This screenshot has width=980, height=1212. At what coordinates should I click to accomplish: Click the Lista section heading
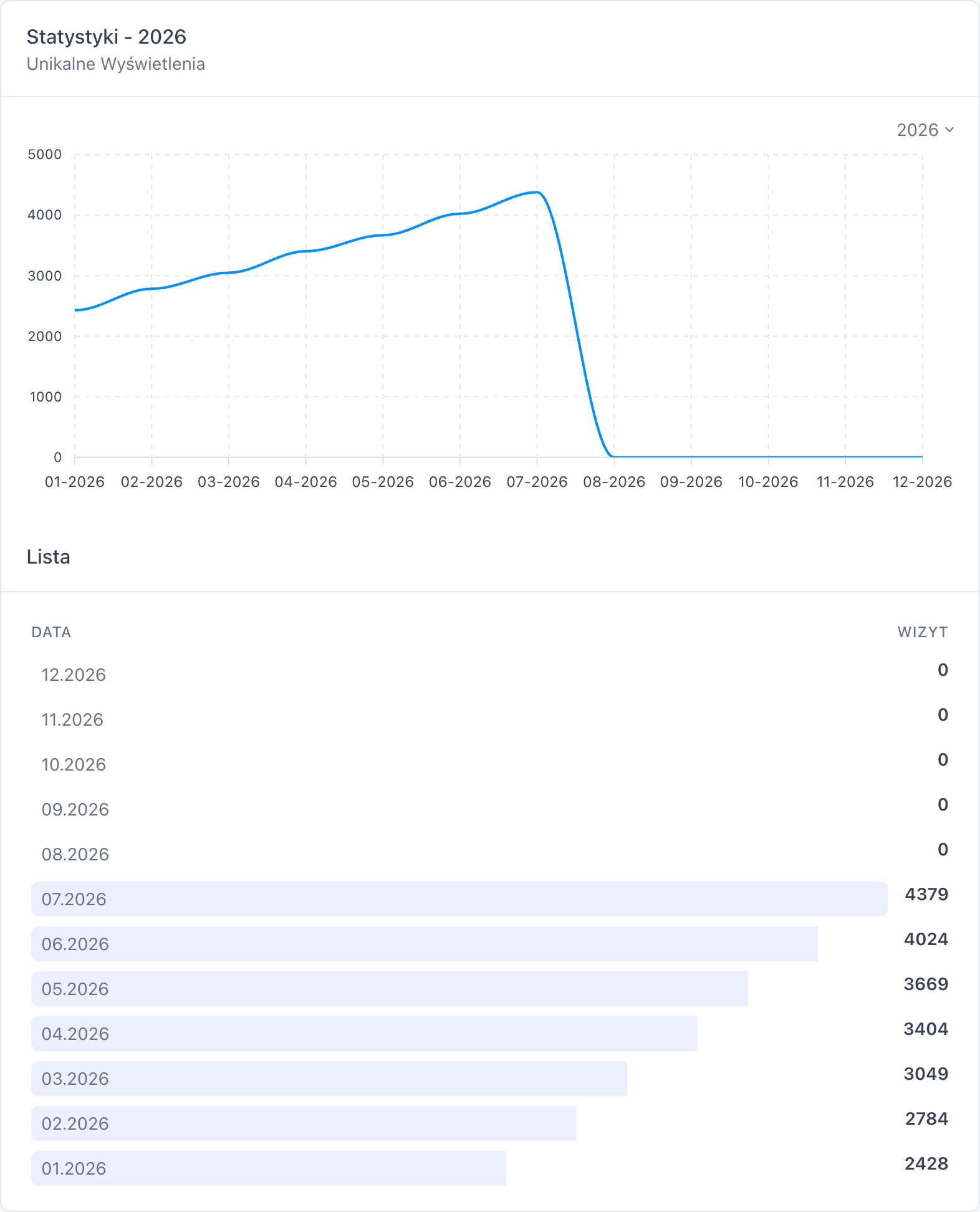coord(48,557)
